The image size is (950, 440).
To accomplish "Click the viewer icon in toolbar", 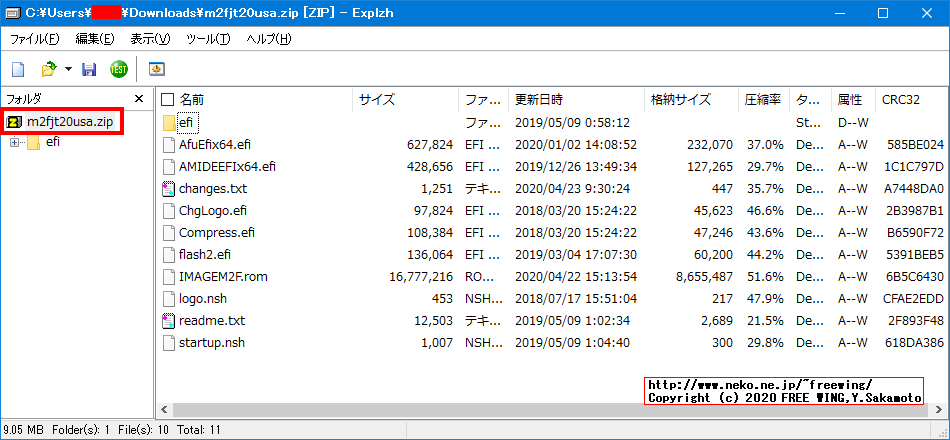I will (158, 70).
